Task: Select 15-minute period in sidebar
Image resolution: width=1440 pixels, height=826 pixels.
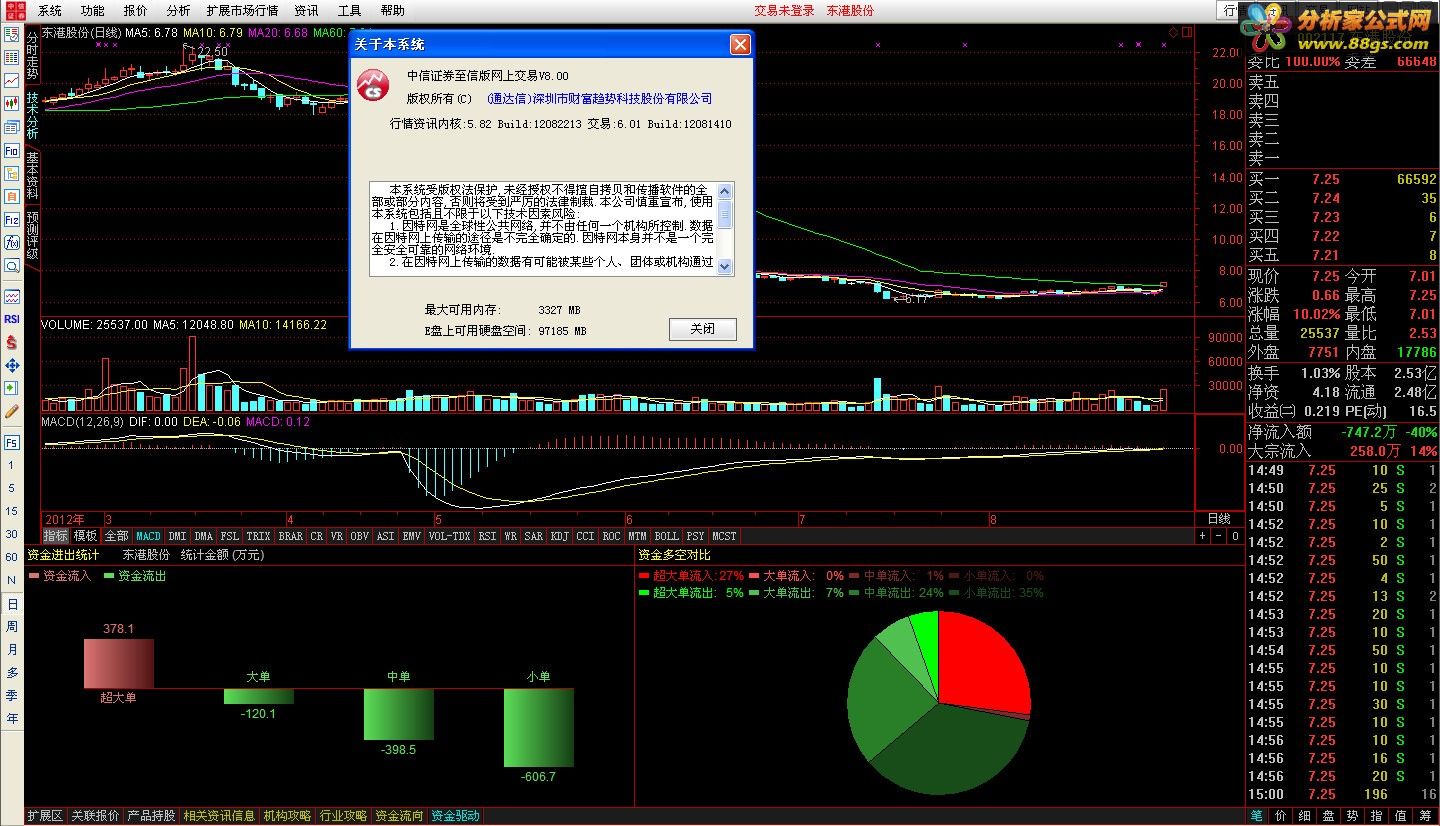Action: pyautogui.click(x=12, y=512)
